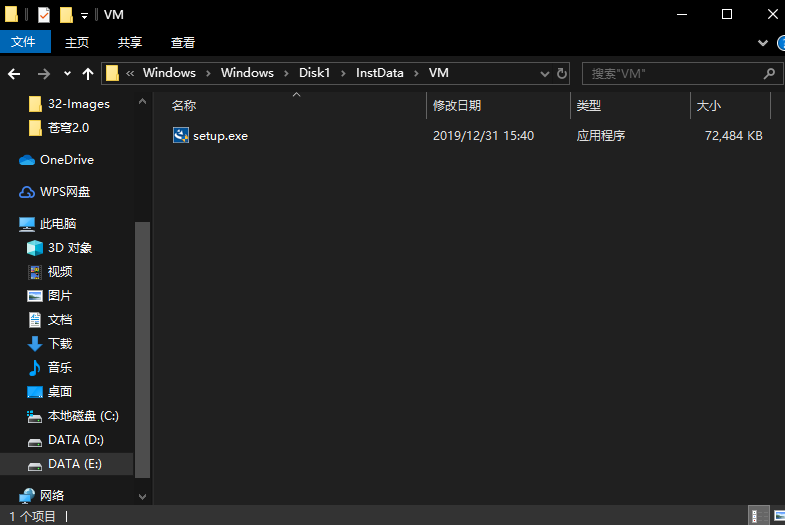
Task: Open the 查看 ribbon tab
Action: [183, 43]
